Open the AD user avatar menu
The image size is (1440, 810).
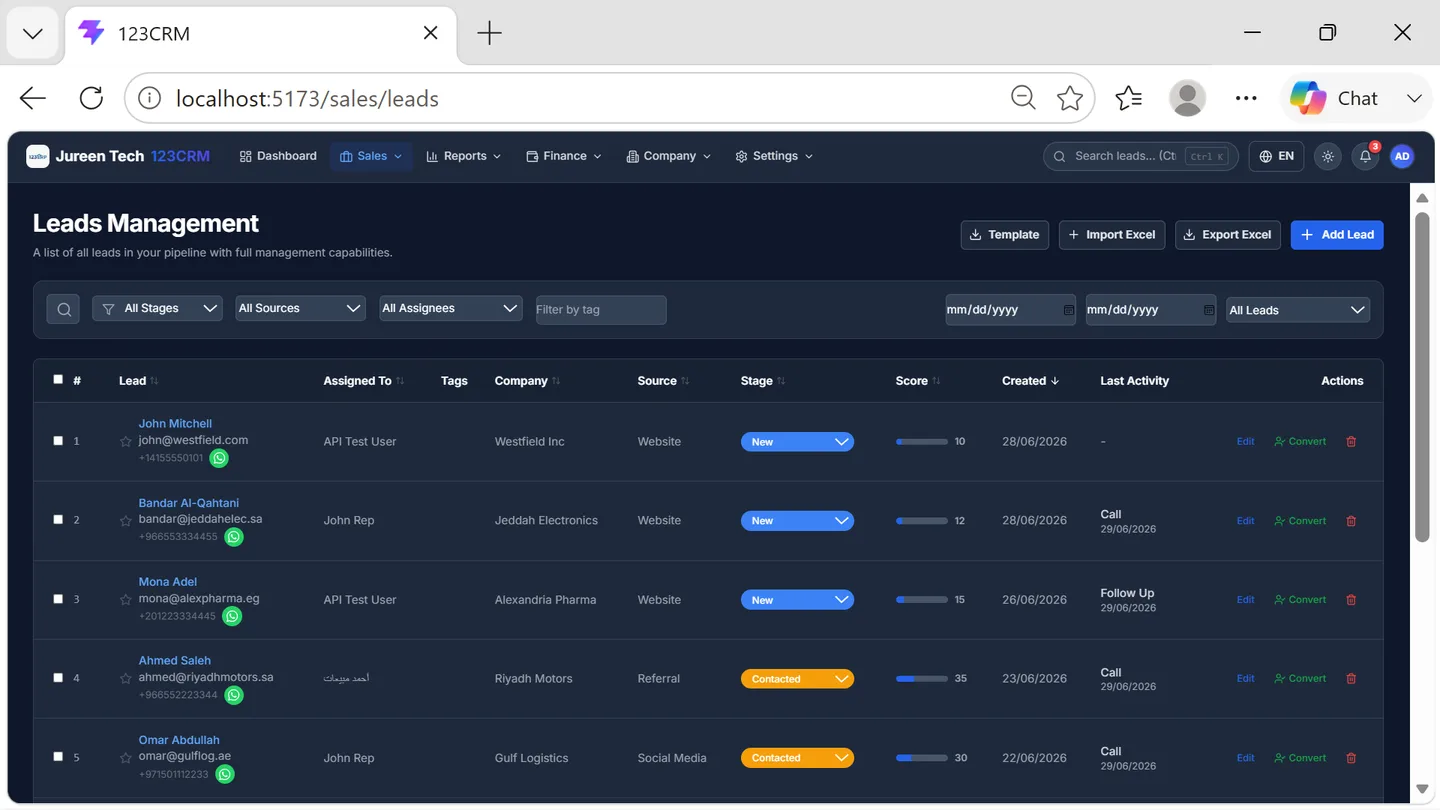(x=1402, y=156)
